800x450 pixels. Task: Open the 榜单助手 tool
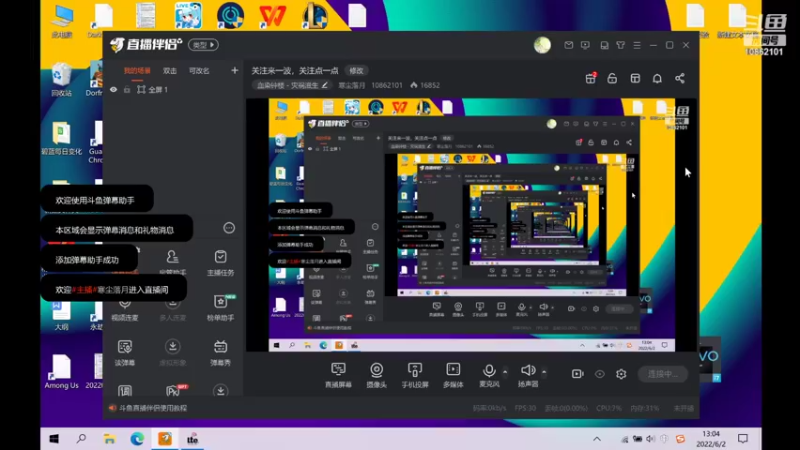[220, 308]
